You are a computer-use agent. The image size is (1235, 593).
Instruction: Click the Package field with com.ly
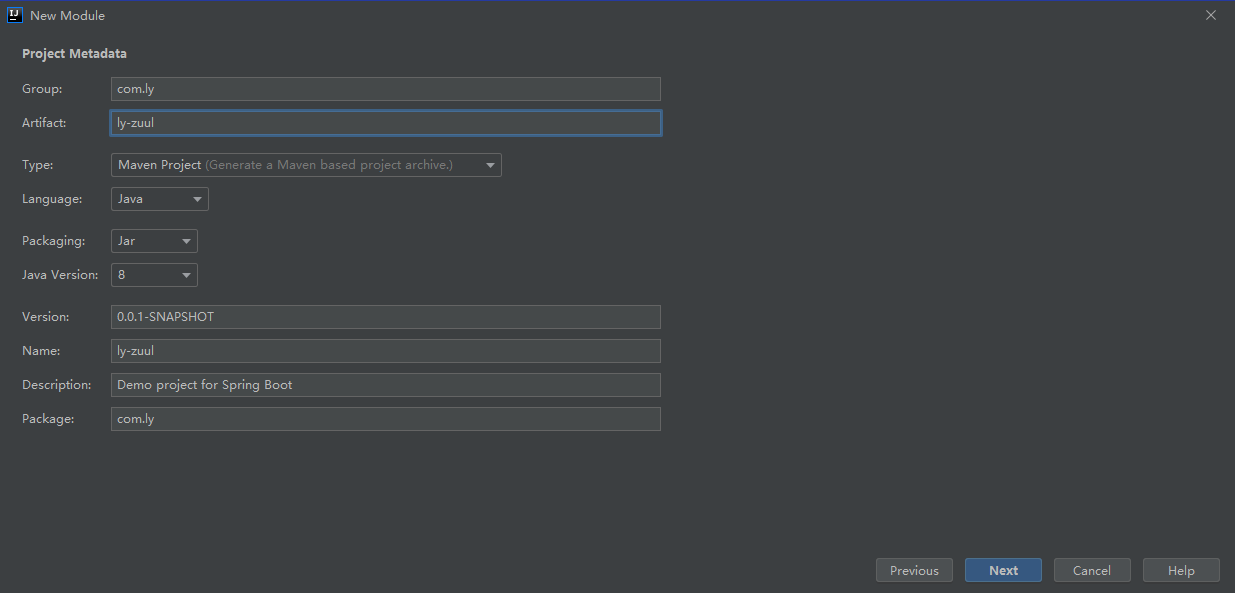coord(385,419)
